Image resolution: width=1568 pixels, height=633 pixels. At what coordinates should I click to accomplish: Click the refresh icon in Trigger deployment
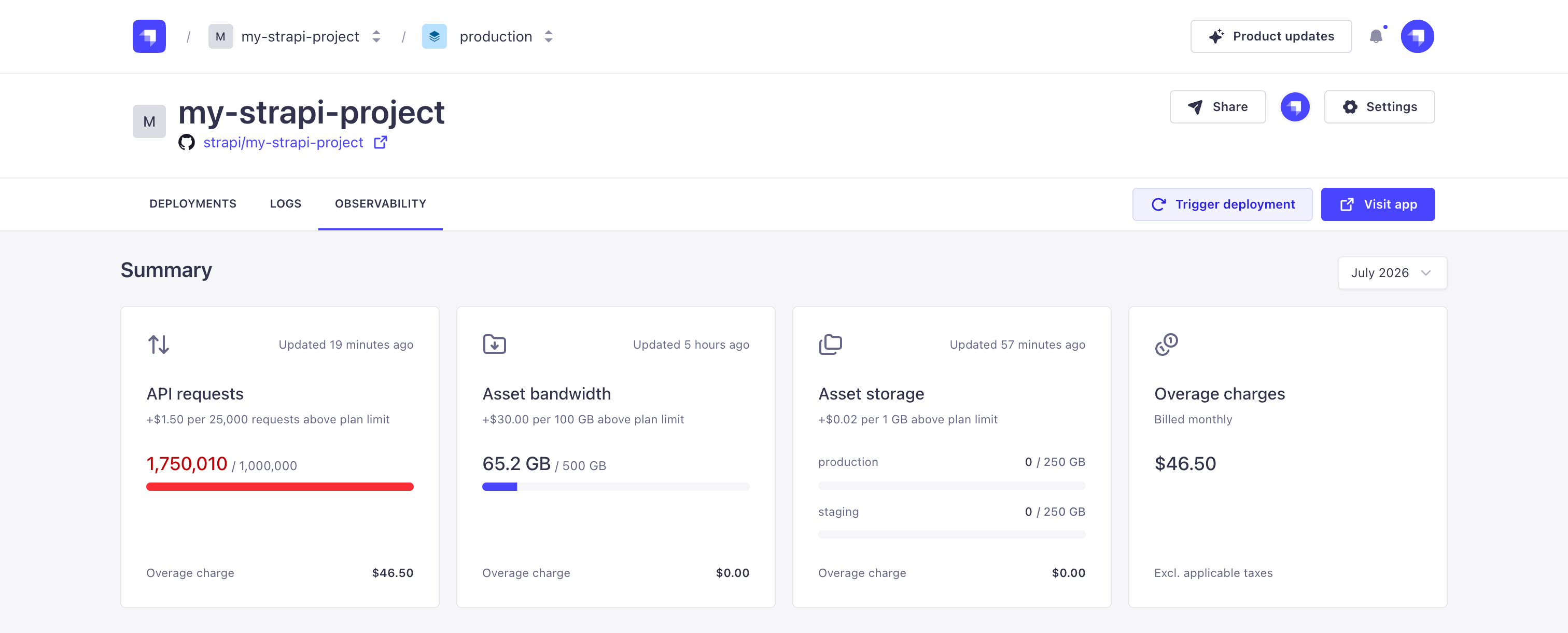(1158, 205)
